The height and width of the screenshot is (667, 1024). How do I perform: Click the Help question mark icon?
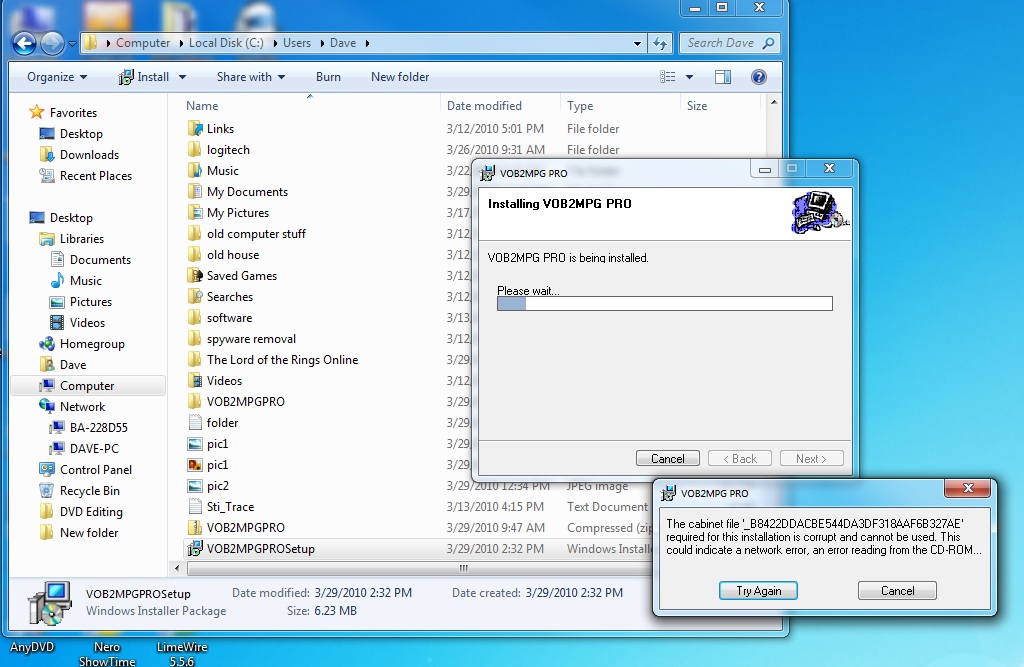point(758,77)
